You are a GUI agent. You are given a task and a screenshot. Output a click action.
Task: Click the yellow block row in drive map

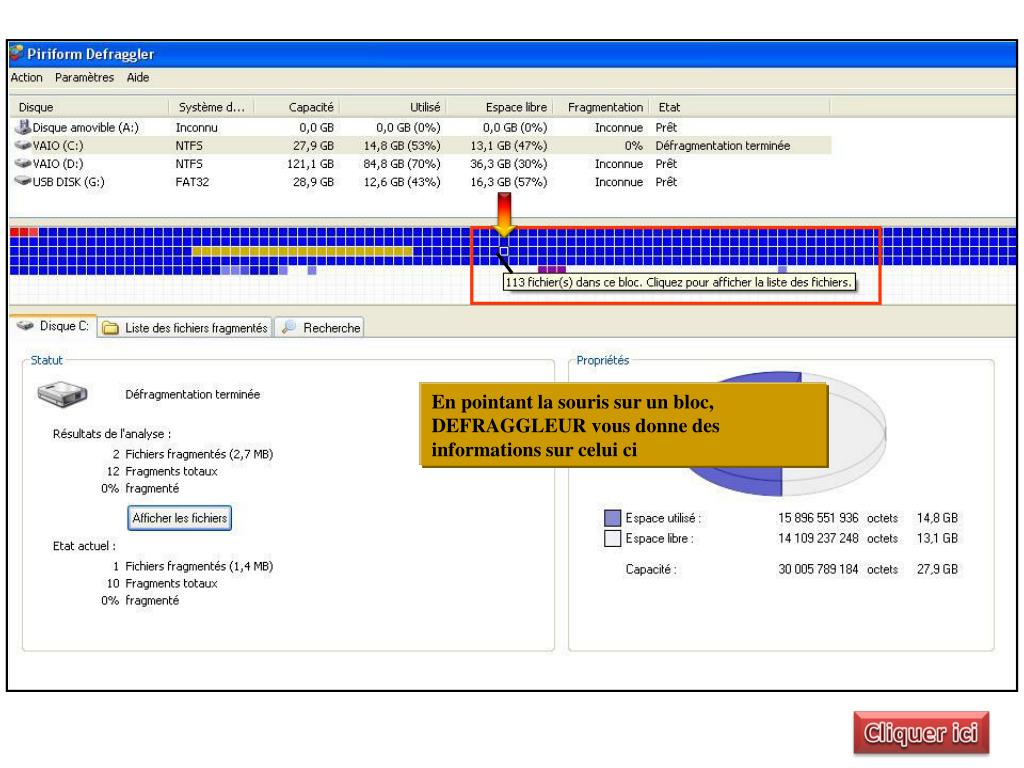point(300,250)
